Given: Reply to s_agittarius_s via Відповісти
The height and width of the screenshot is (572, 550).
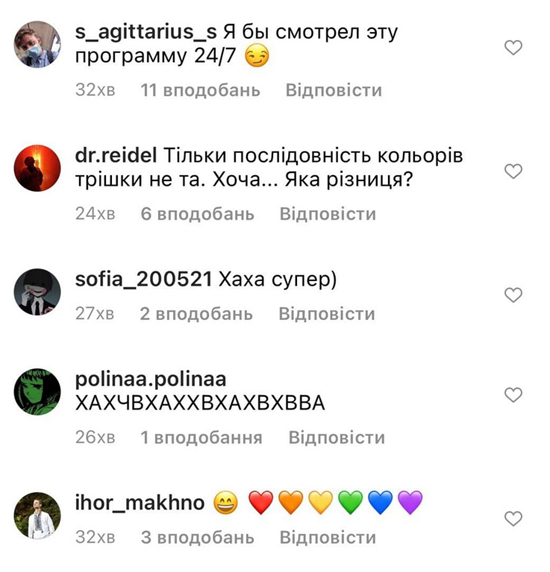Looking at the screenshot, I should click(x=333, y=90).
